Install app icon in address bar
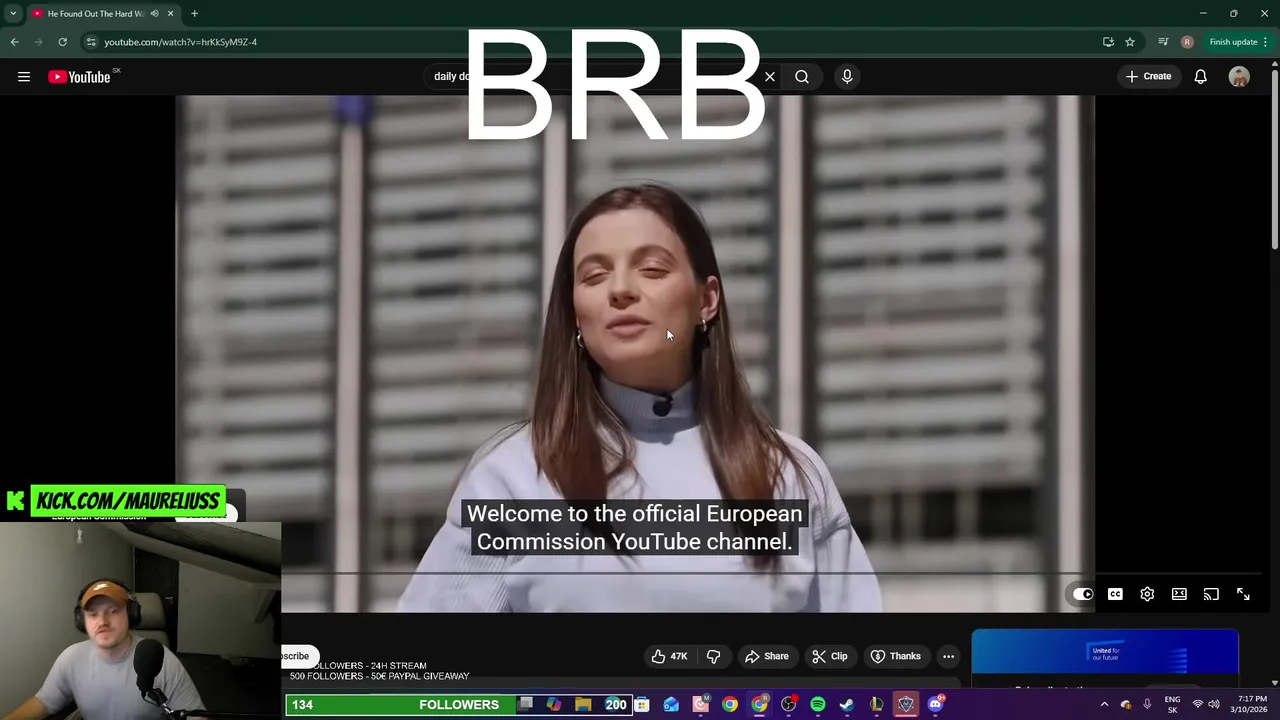The height and width of the screenshot is (720, 1280). (1108, 42)
